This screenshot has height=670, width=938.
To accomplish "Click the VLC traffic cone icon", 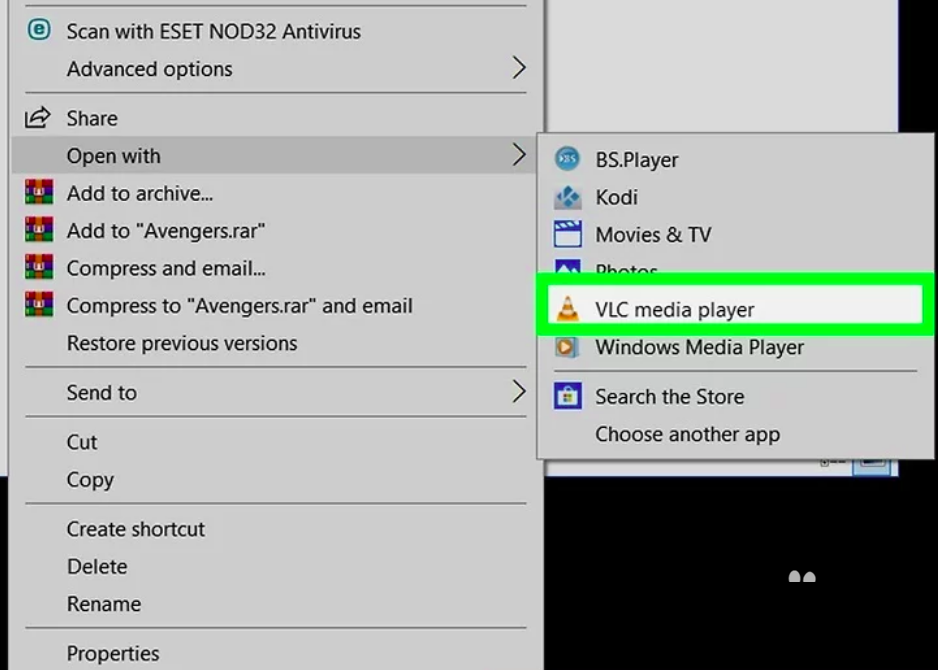I will point(567,309).
